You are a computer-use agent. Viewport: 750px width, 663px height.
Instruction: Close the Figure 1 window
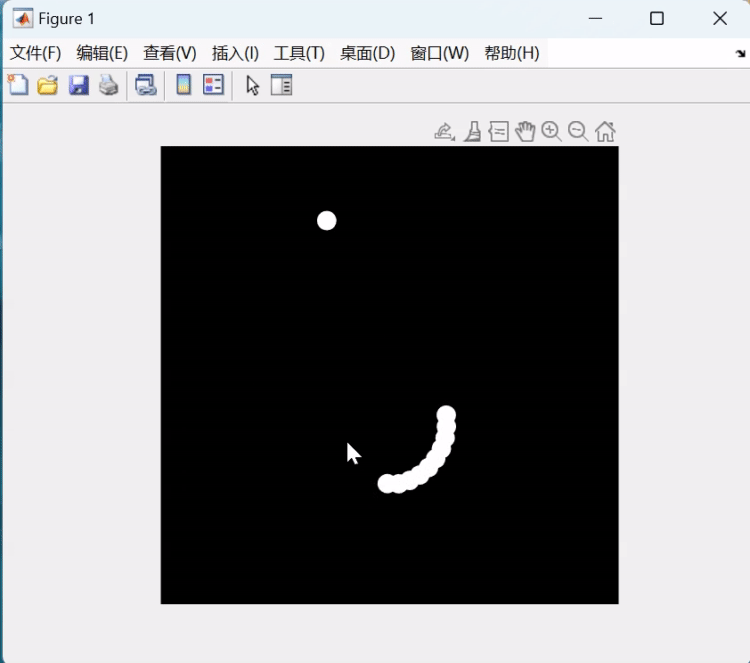pyautogui.click(x=720, y=19)
